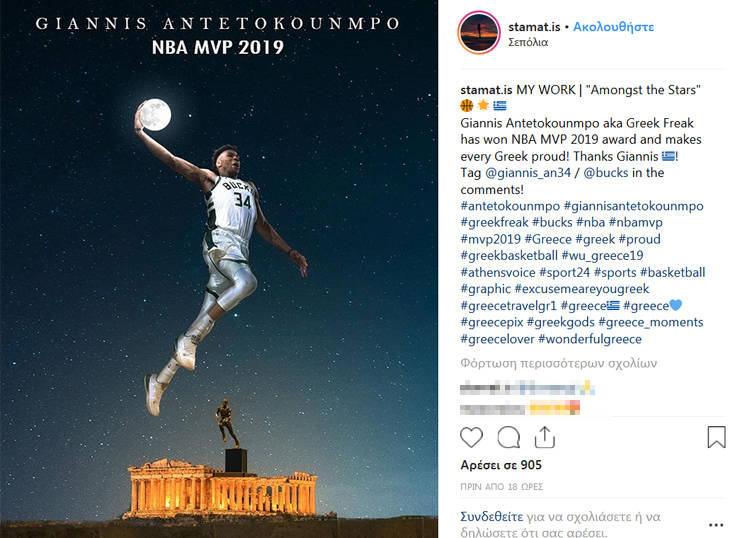Image resolution: width=735 pixels, height=538 pixels.
Task: Visit the @bucks mention
Action: point(606,172)
